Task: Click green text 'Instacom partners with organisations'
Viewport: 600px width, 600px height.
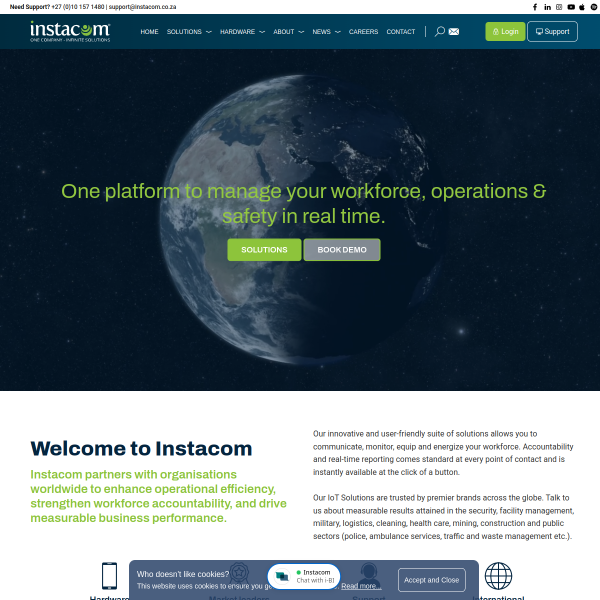Action: (x=158, y=496)
